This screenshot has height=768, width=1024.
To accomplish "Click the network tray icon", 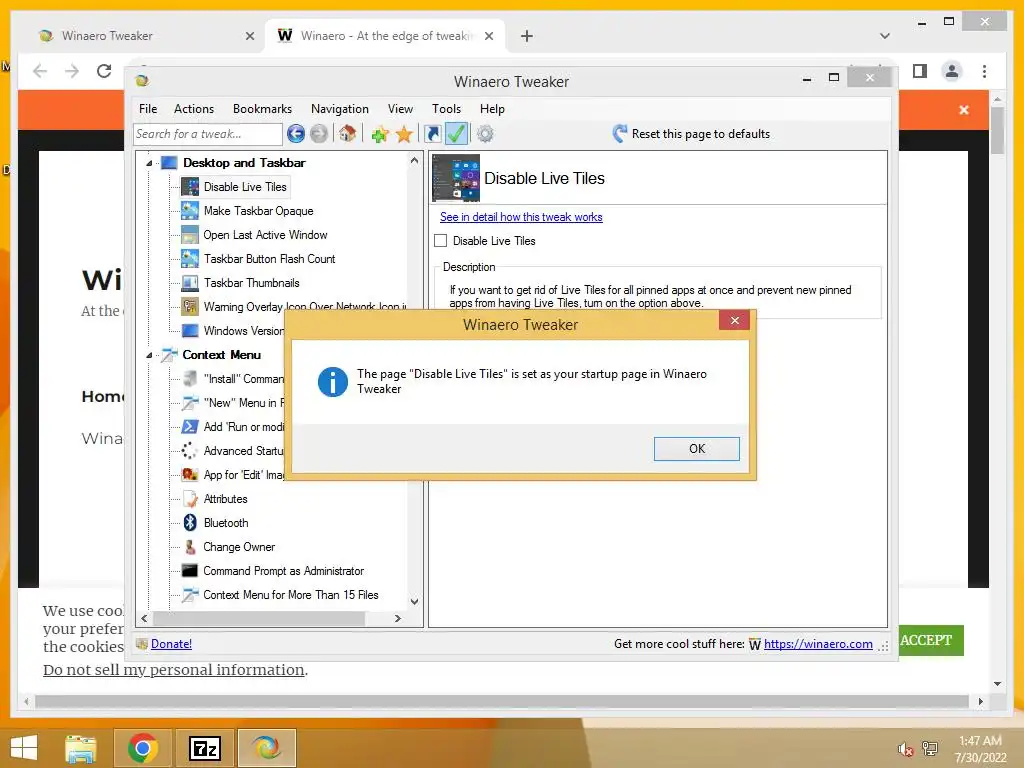I will (x=930, y=749).
